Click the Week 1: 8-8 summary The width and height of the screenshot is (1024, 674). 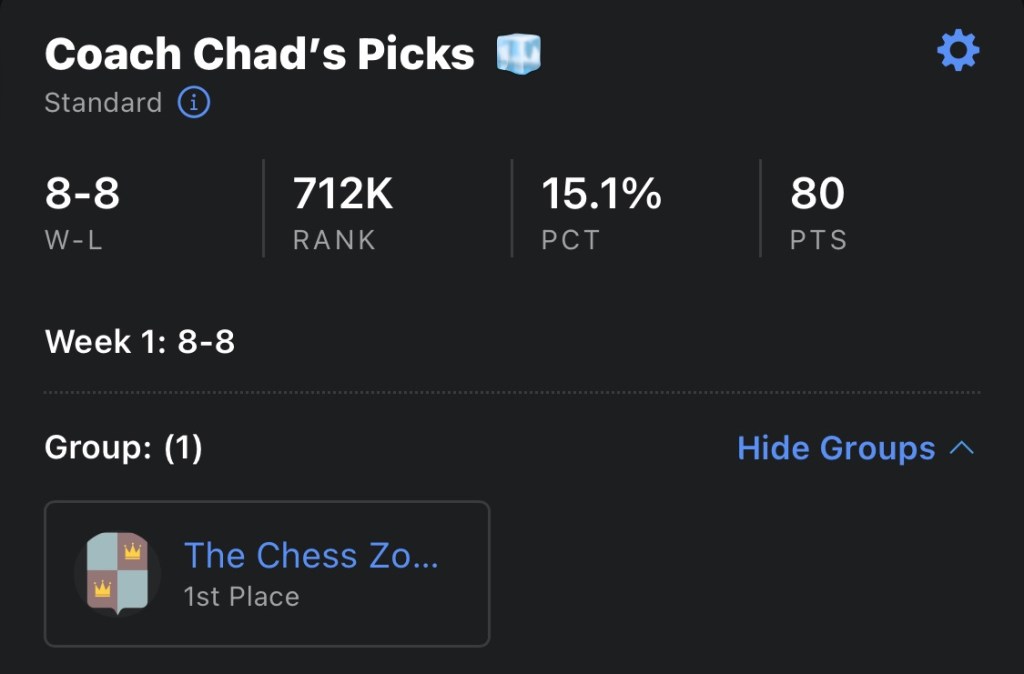tap(140, 342)
